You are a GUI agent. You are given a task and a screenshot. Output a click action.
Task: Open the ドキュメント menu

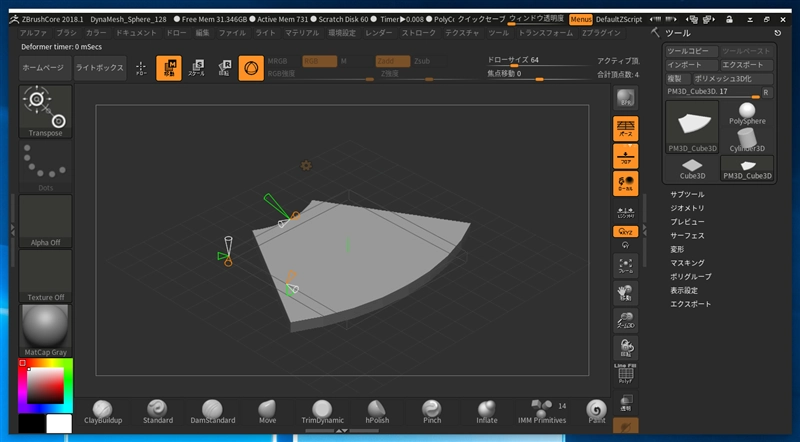(136, 33)
